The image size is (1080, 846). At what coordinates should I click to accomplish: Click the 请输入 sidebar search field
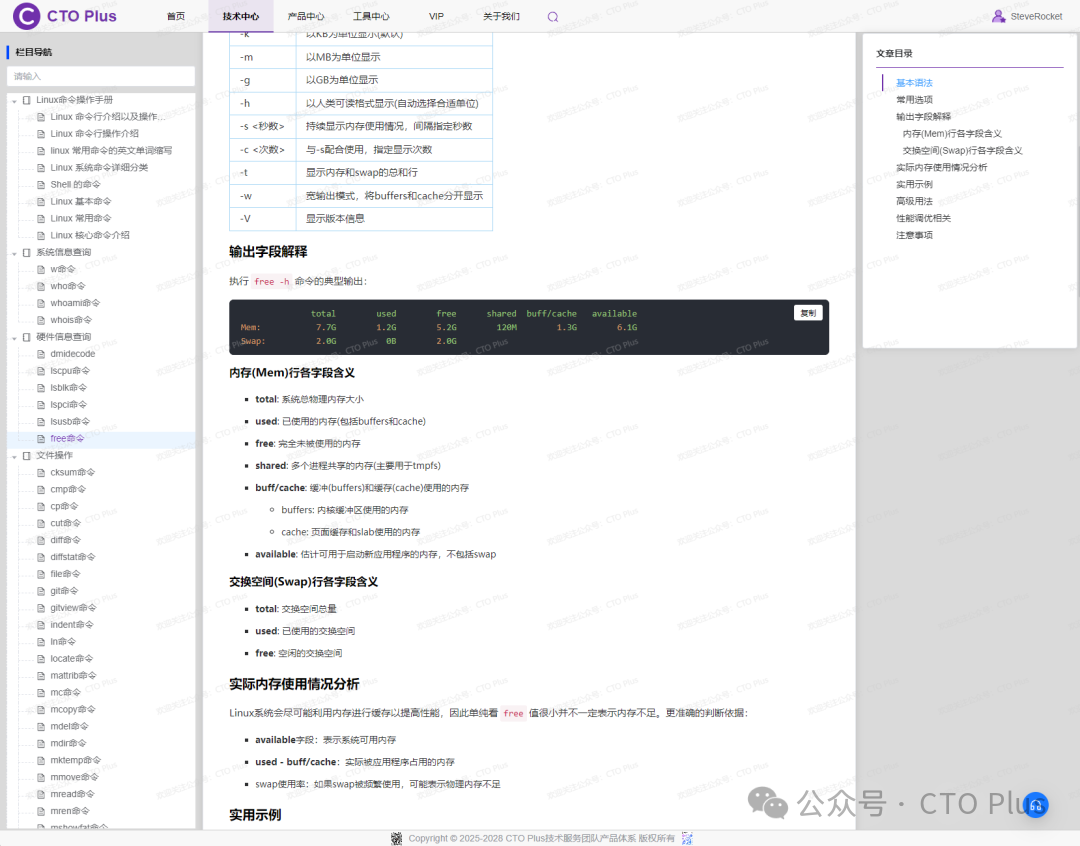pos(100,76)
